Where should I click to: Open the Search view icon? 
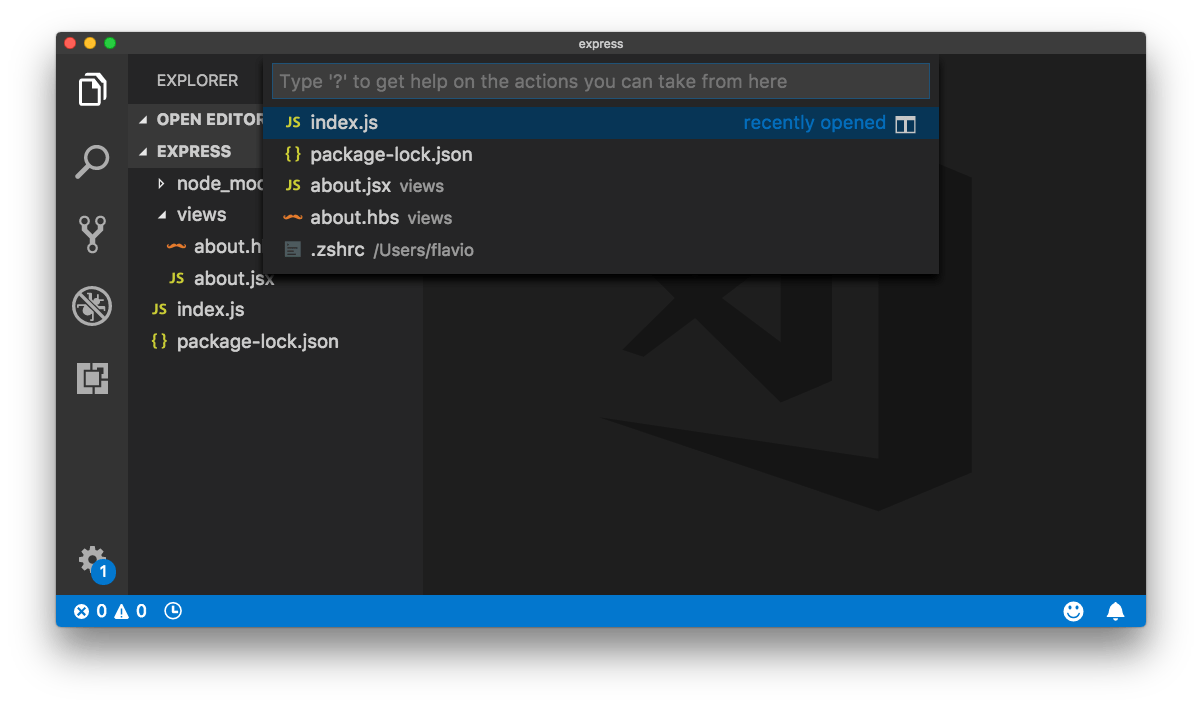click(x=92, y=162)
